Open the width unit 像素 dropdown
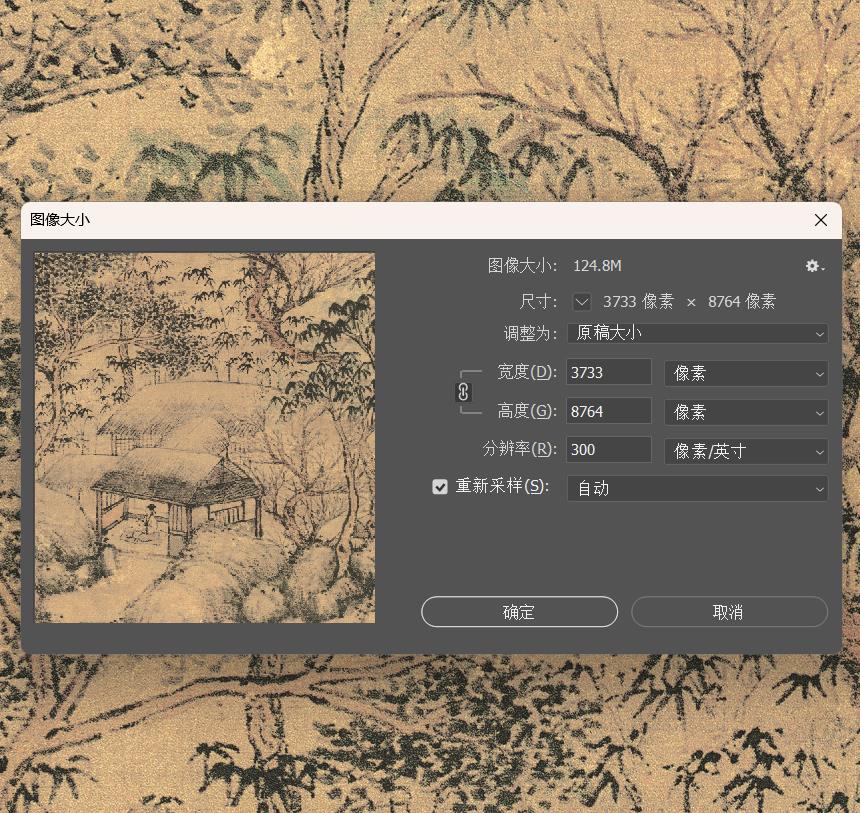Viewport: 860px width, 813px height. coord(746,374)
